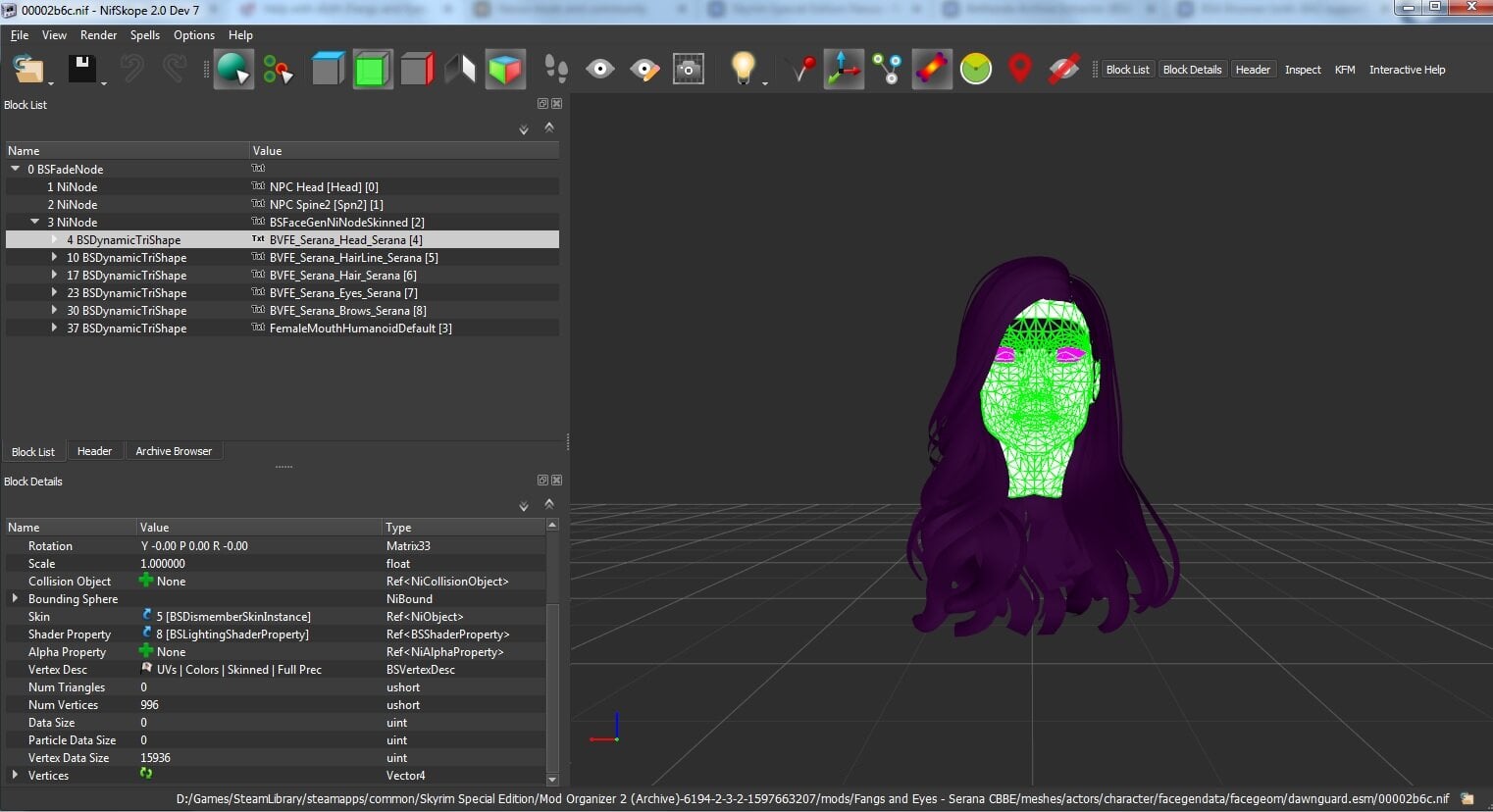This screenshot has height=812, width=1493.
Task: Switch to the Header tab below Block List
Action: [x=94, y=451]
